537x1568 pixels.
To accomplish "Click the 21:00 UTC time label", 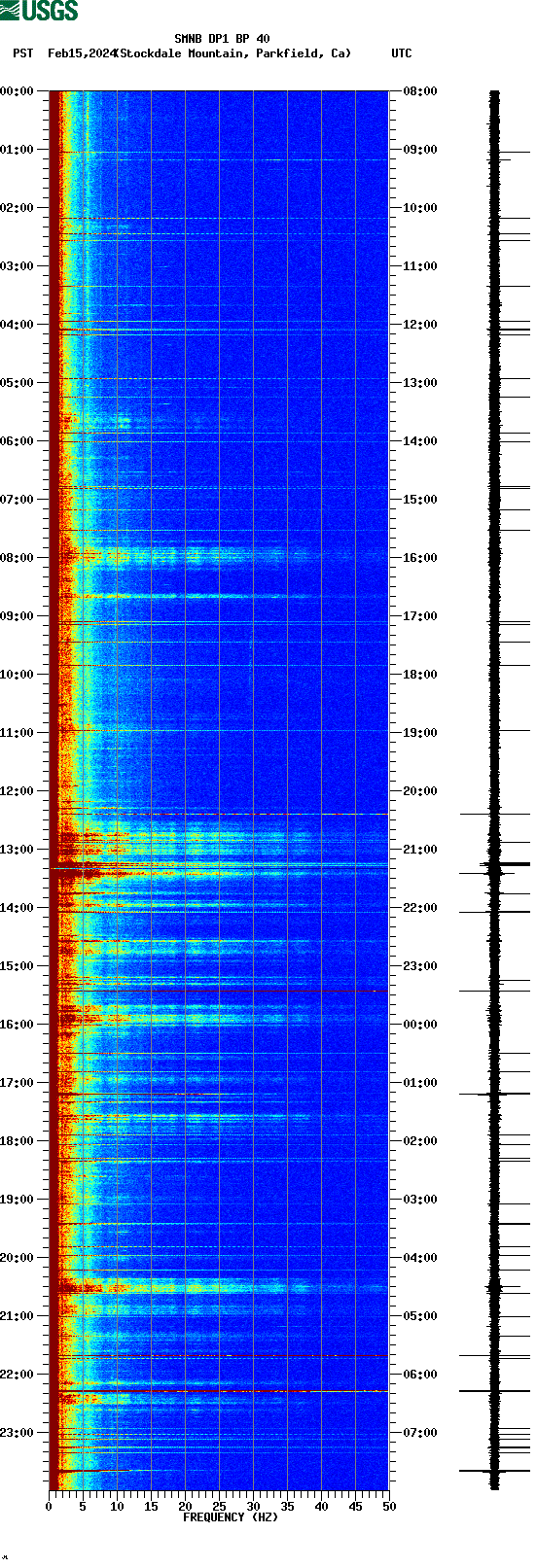I will [x=420, y=850].
